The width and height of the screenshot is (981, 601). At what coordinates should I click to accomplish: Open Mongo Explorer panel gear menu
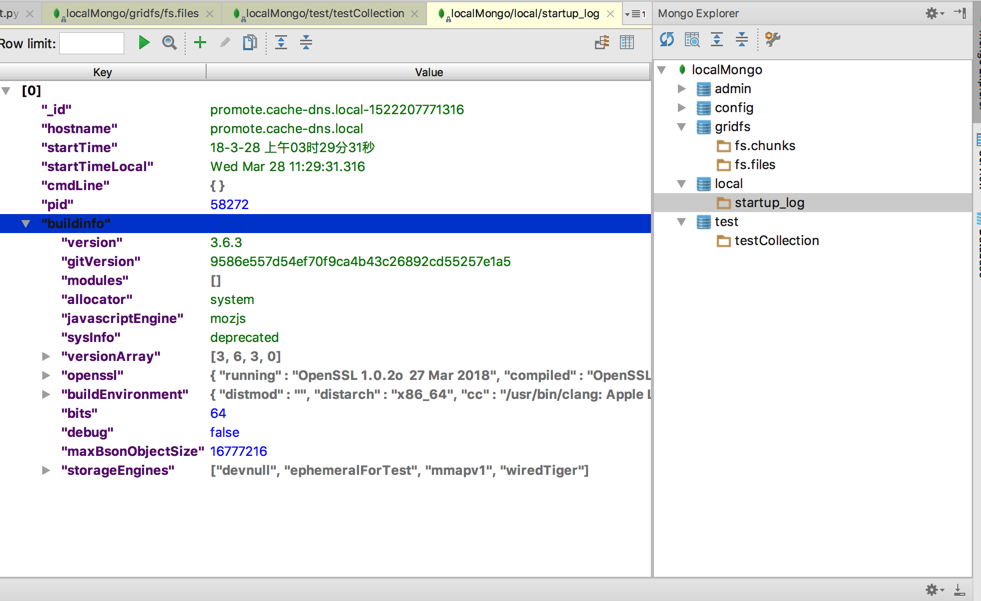coord(935,13)
